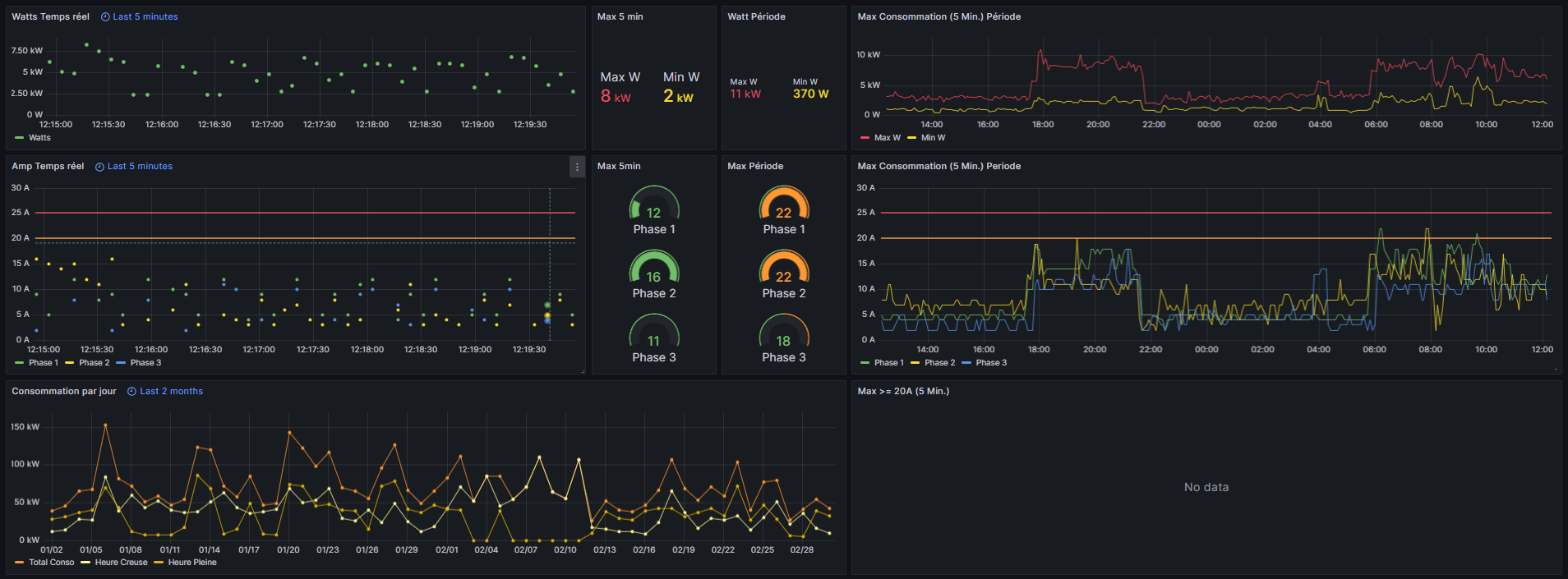Open the Max >= 20A (5 Min.) panel title
Viewport: 1568px width, 579px height.
[x=903, y=391]
